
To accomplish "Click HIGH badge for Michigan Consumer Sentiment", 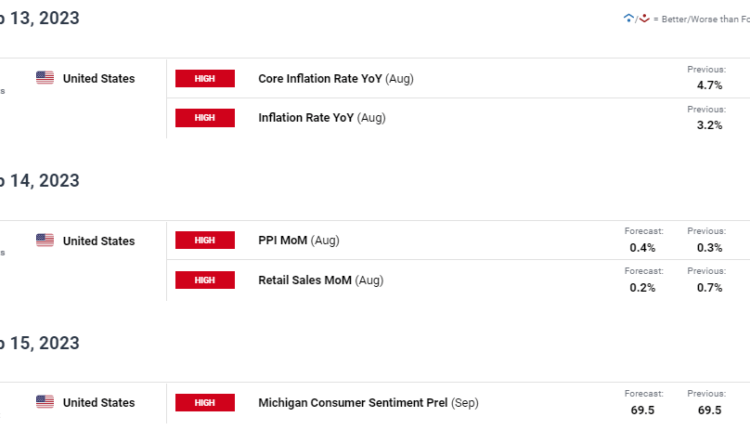I will coord(205,402).
